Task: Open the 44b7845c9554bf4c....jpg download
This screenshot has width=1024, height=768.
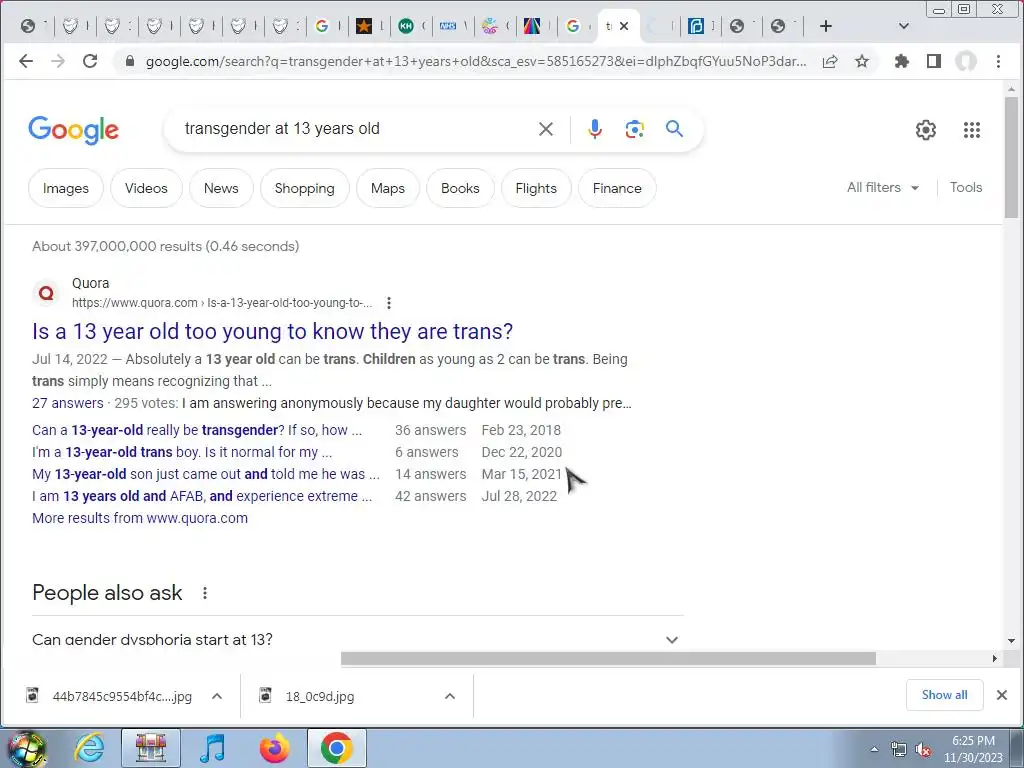Action: coord(122,696)
